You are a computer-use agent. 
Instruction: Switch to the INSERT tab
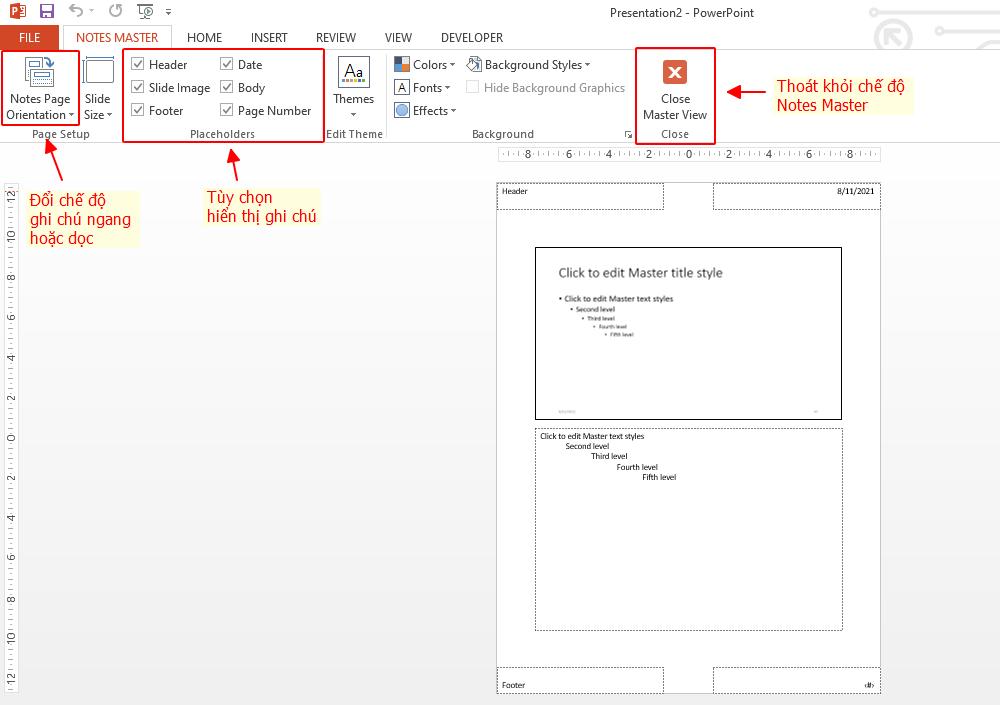point(268,38)
